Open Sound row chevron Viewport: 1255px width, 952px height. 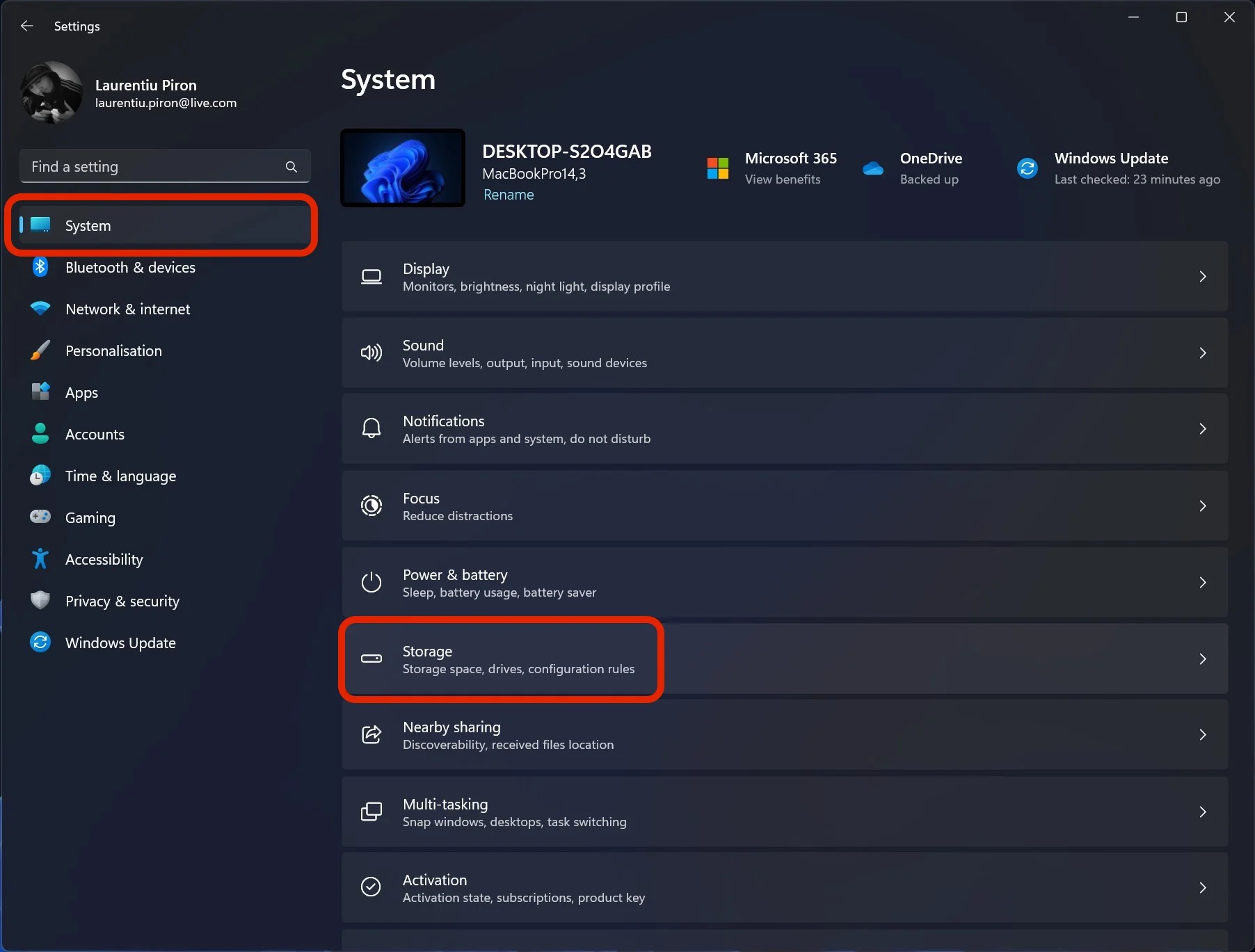(1203, 353)
